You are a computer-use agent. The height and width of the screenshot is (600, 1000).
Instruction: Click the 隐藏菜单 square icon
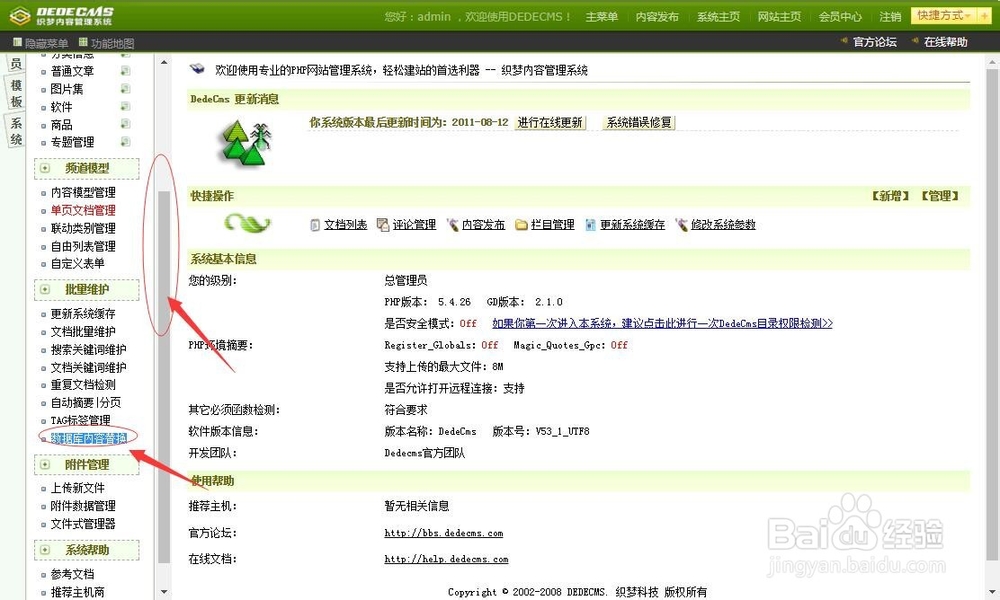click(17, 42)
